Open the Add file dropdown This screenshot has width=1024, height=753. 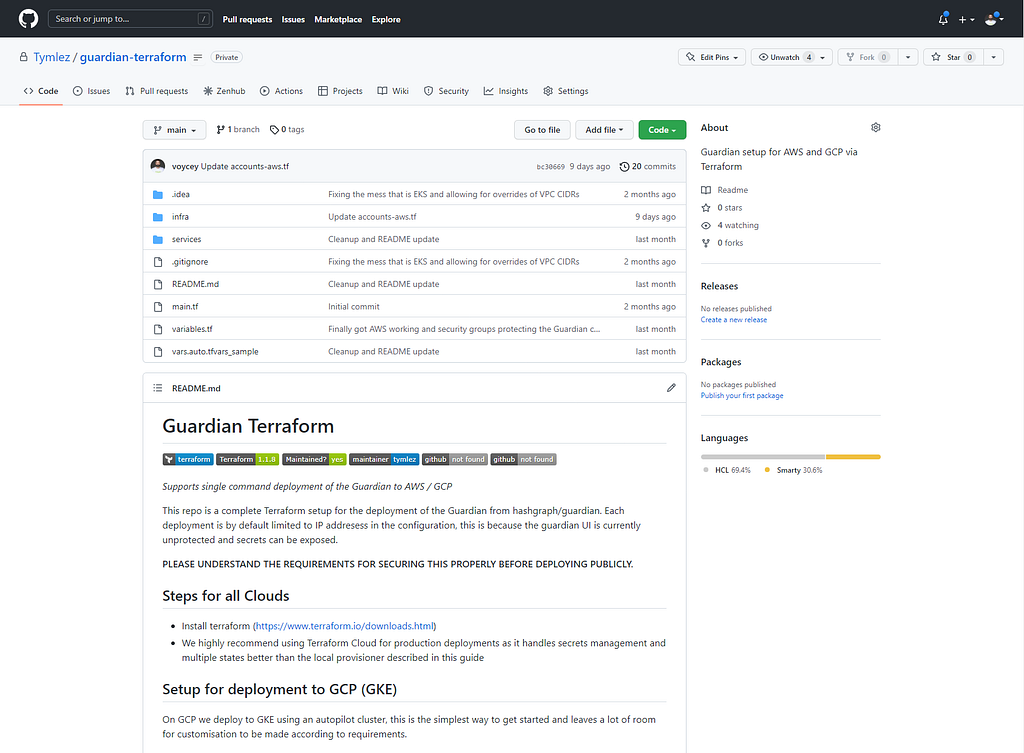pos(604,130)
